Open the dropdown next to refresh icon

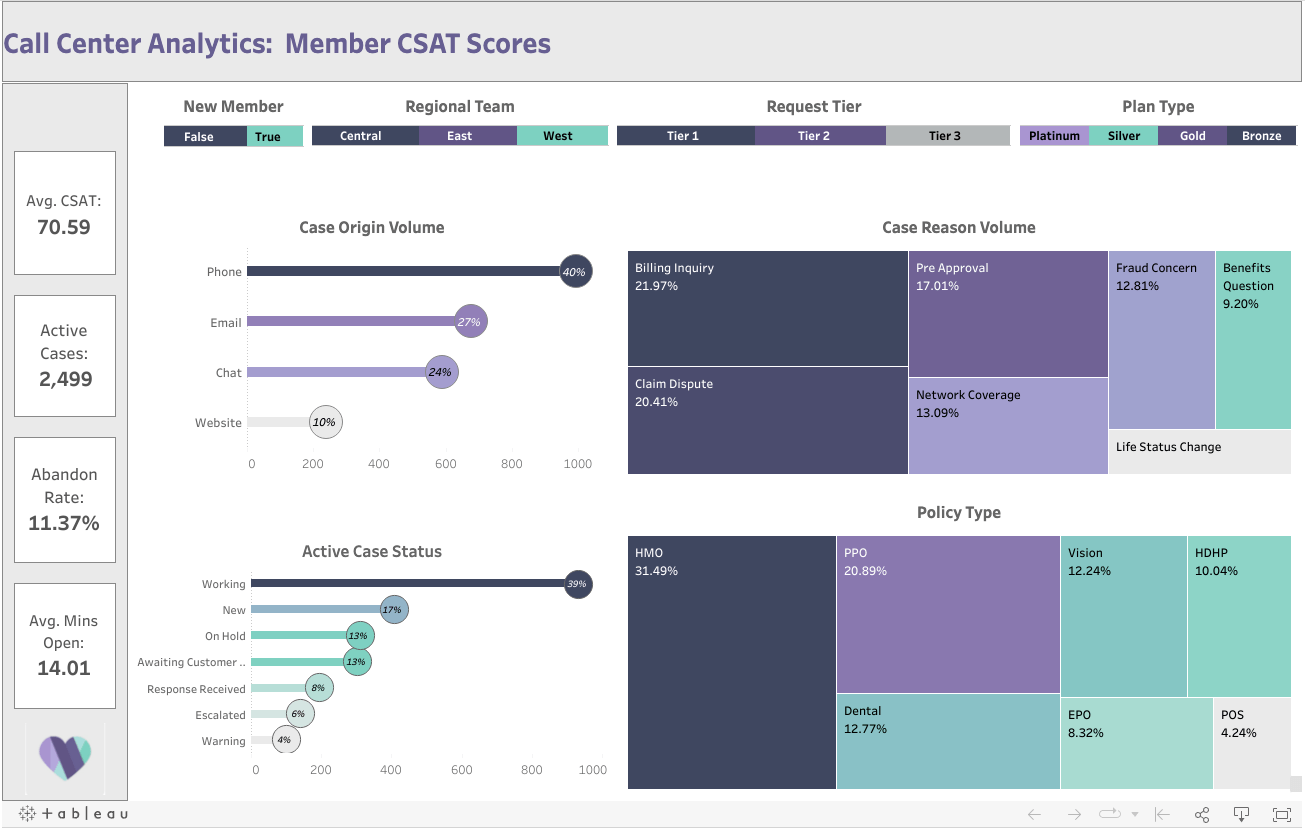[1135, 814]
